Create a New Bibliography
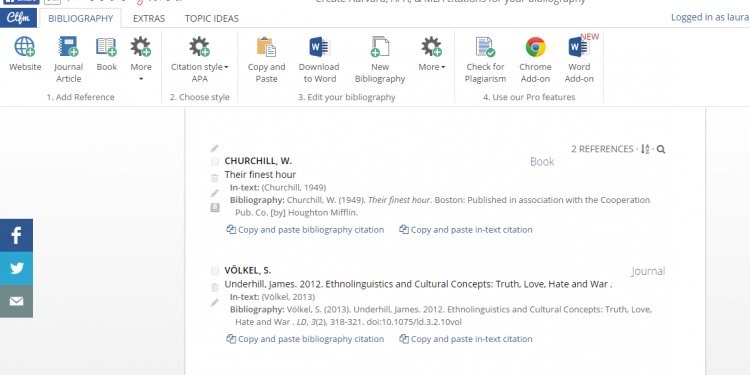 380,59
